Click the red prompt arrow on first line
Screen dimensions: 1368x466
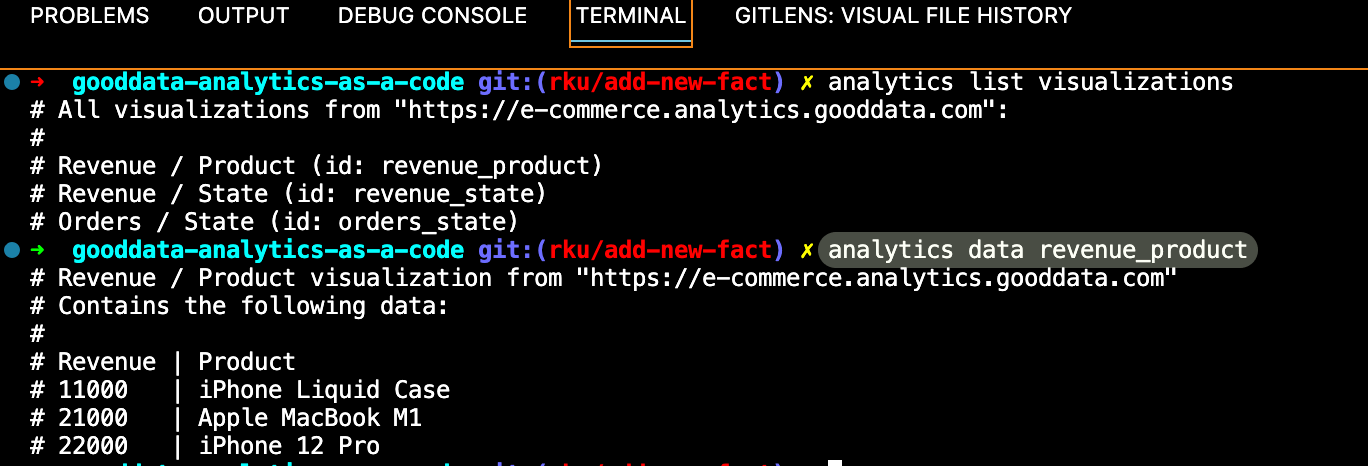[38, 82]
